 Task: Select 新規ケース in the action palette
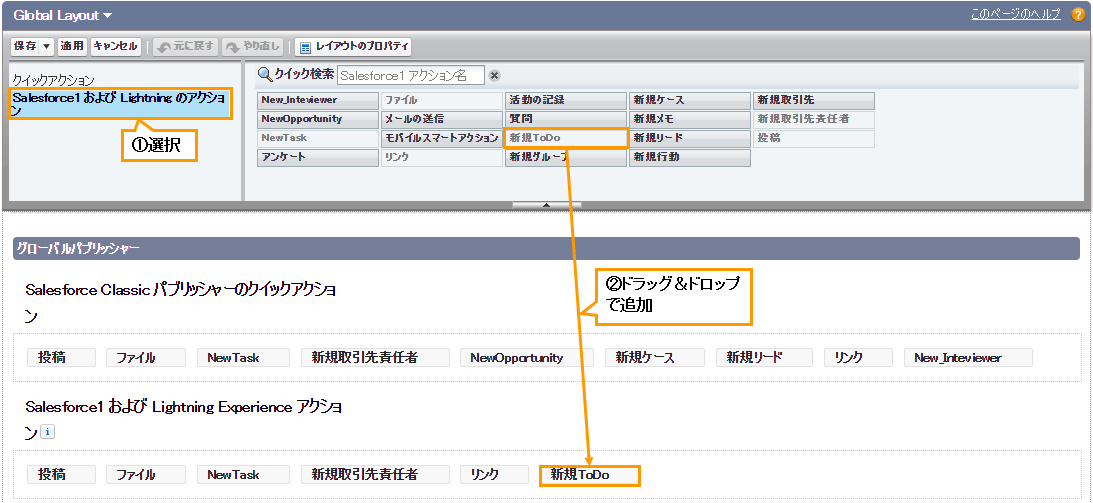point(689,100)
